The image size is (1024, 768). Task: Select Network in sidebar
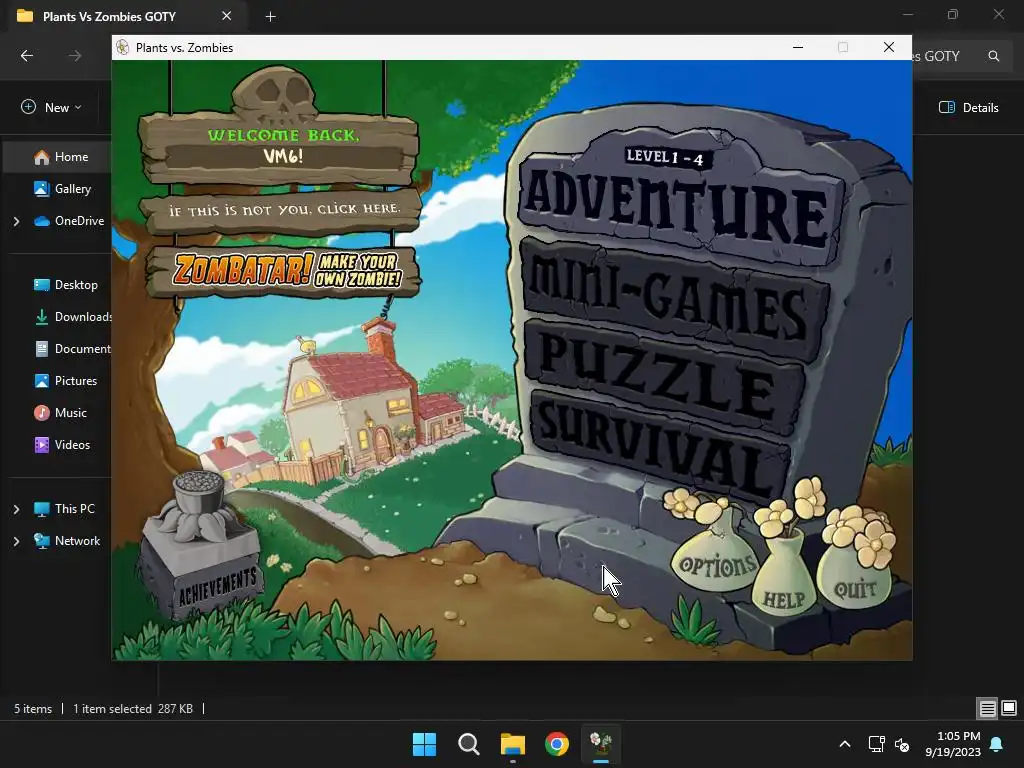(x=67, y=541)
